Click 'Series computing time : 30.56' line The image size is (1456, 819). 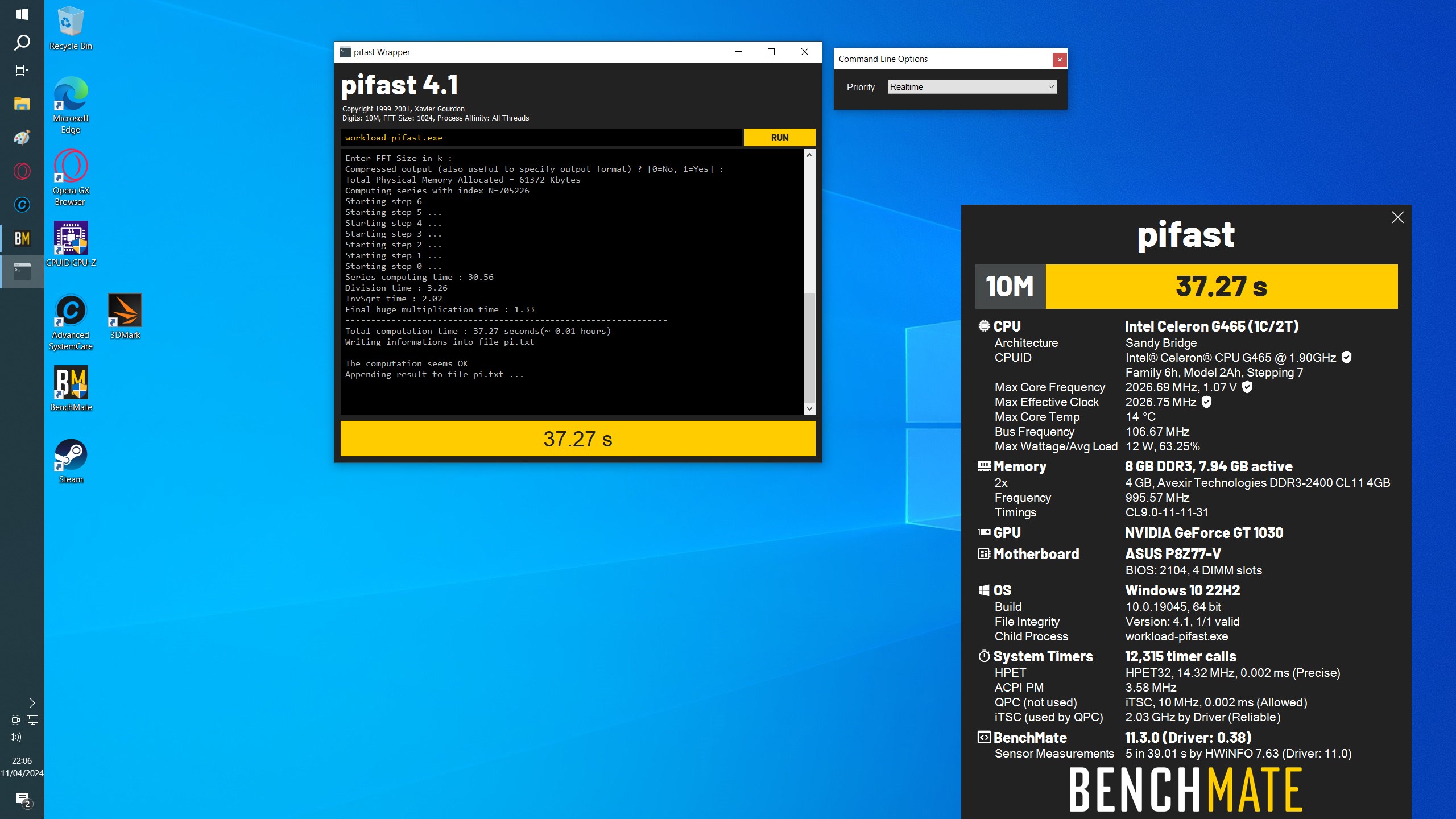[419, 277]
